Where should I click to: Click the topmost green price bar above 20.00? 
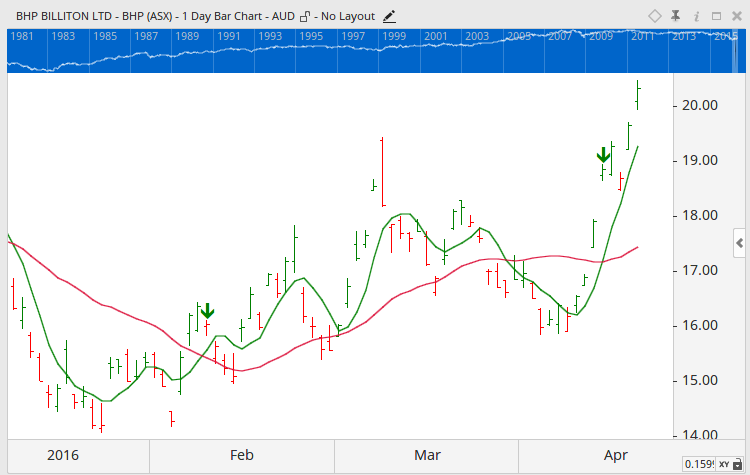tap(638, 95)
